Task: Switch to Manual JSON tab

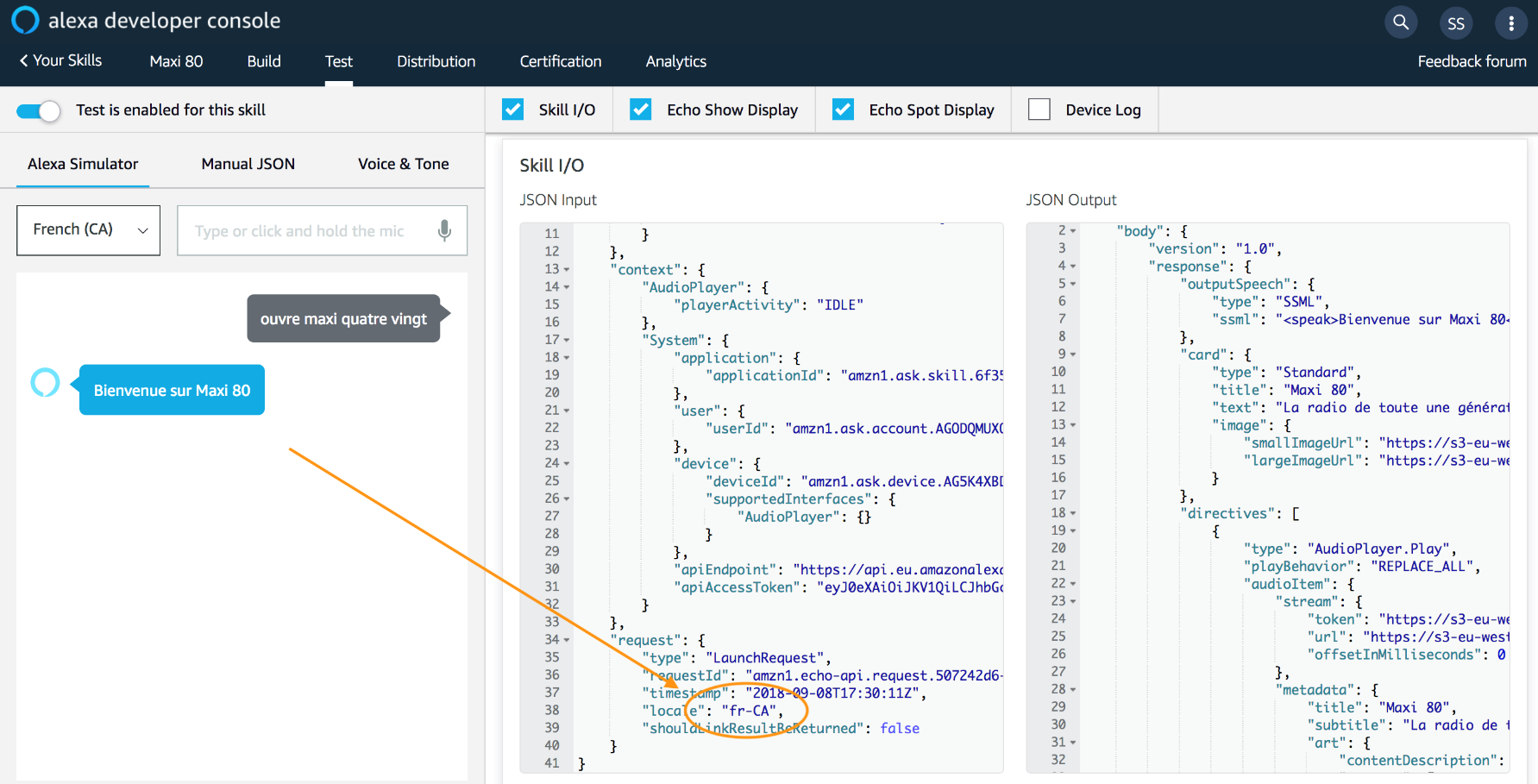Action: [248, 164]
